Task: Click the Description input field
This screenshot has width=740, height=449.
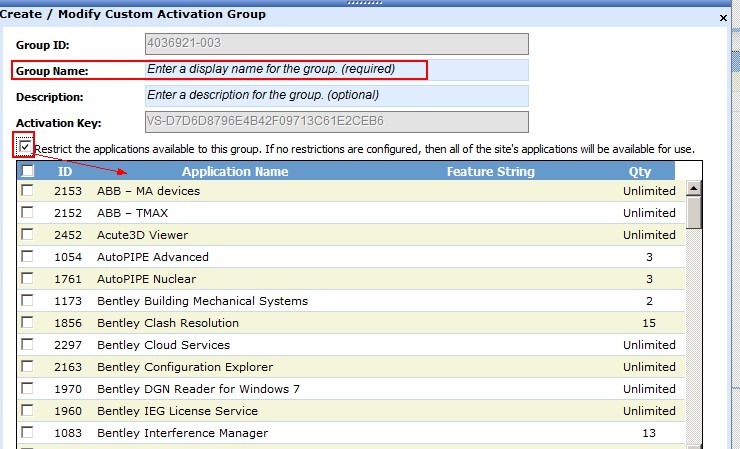Action: 336,96
